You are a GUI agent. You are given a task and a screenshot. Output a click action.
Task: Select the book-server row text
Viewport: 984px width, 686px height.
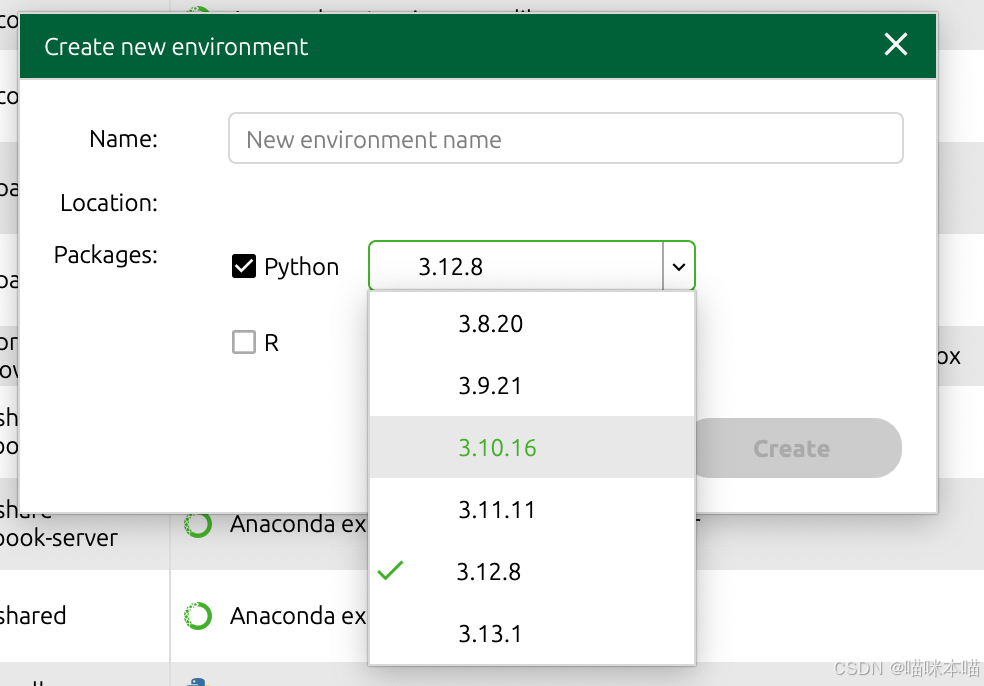click(x=58, y=538)
